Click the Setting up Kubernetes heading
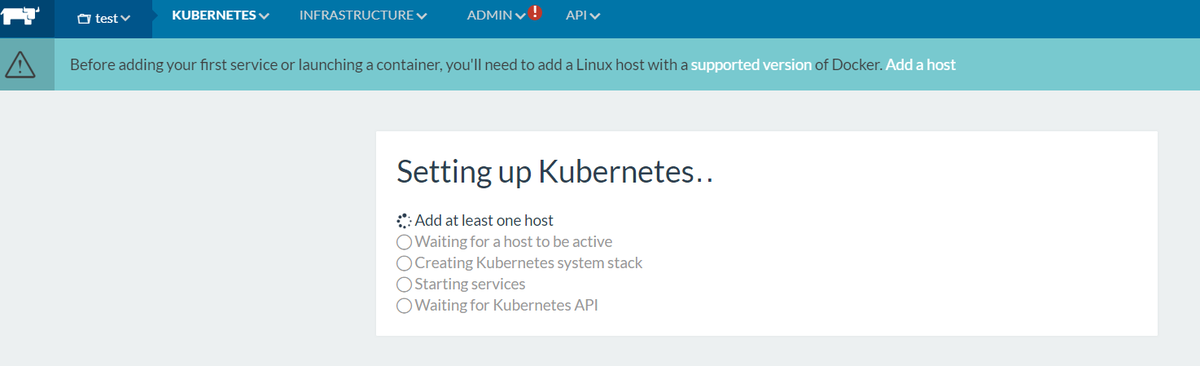 [555, 171]
